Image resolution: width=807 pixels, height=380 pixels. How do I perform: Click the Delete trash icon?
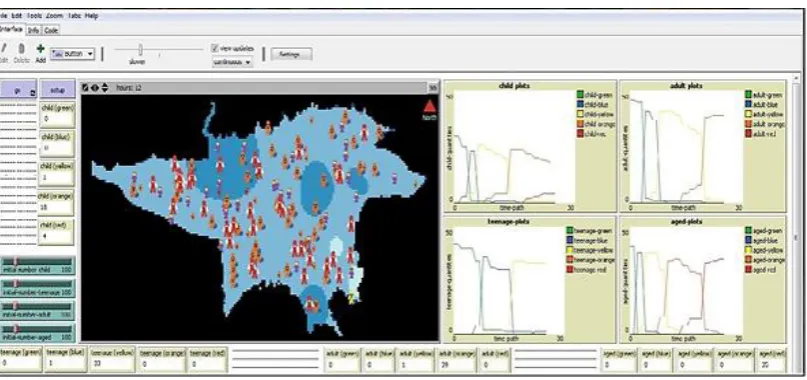(x=22, y=49)
